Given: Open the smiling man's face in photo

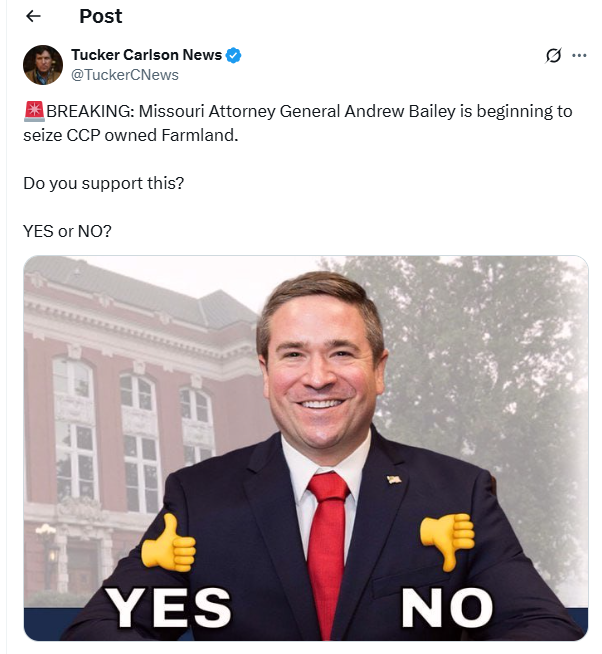Looking at the screenshot, I should pos(321,367).
